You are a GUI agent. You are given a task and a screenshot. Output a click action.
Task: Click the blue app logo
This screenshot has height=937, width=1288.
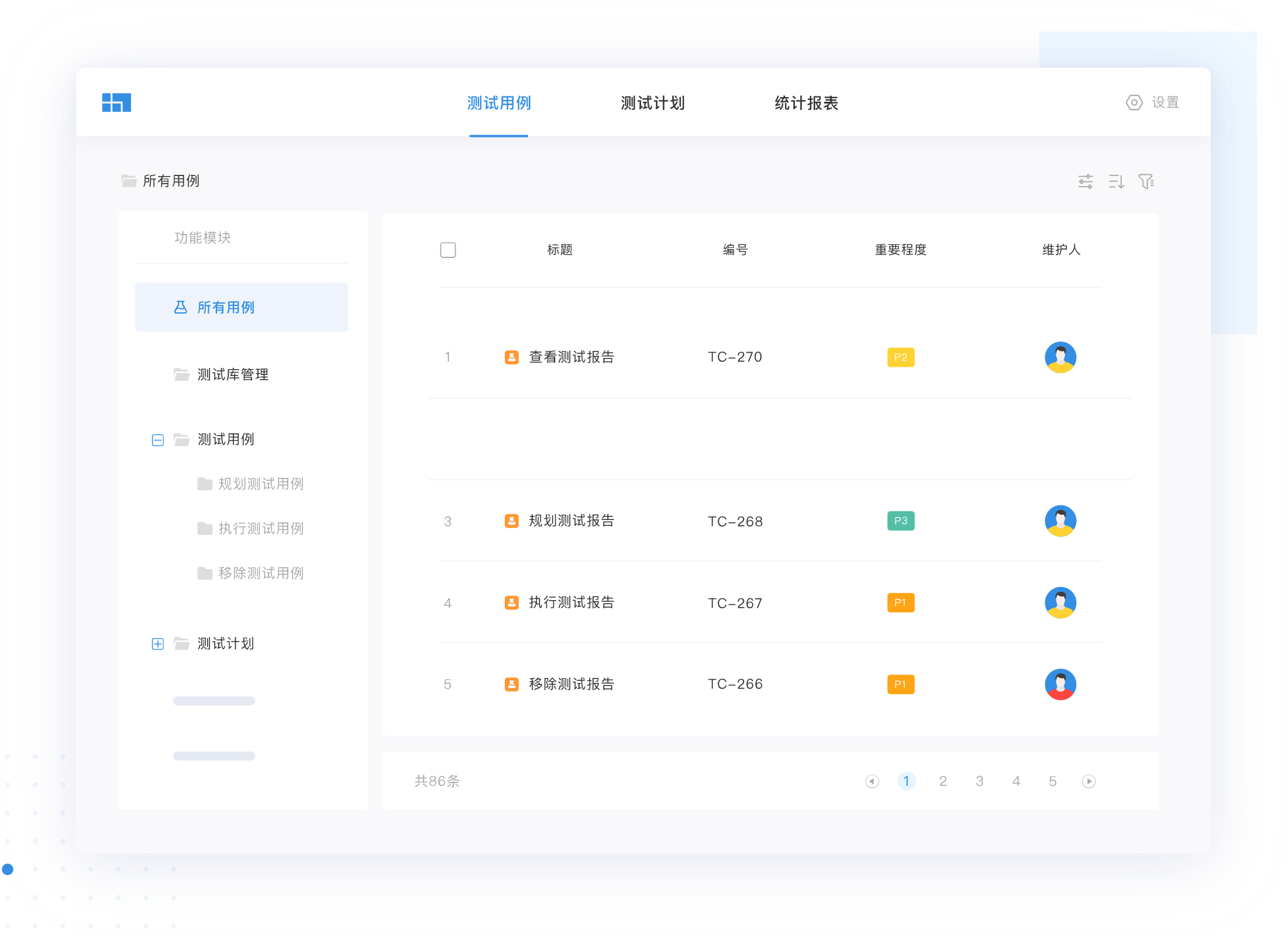click(116, 102)
